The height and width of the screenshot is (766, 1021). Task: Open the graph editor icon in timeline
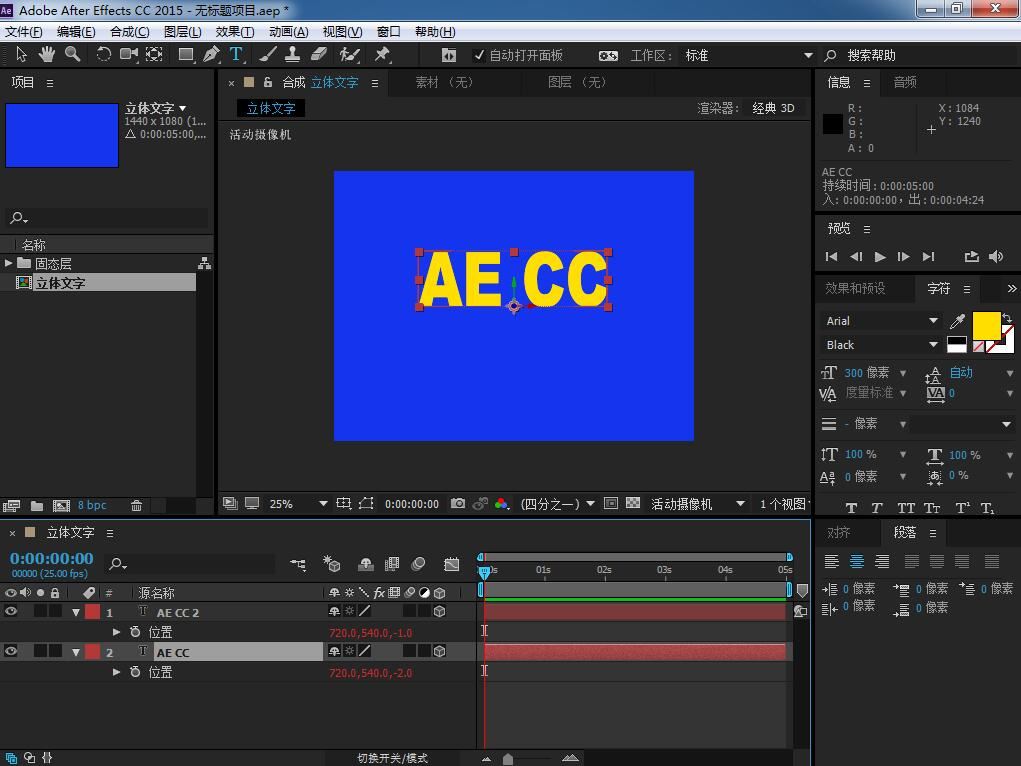pyautogui.click(x=451, y=564)
